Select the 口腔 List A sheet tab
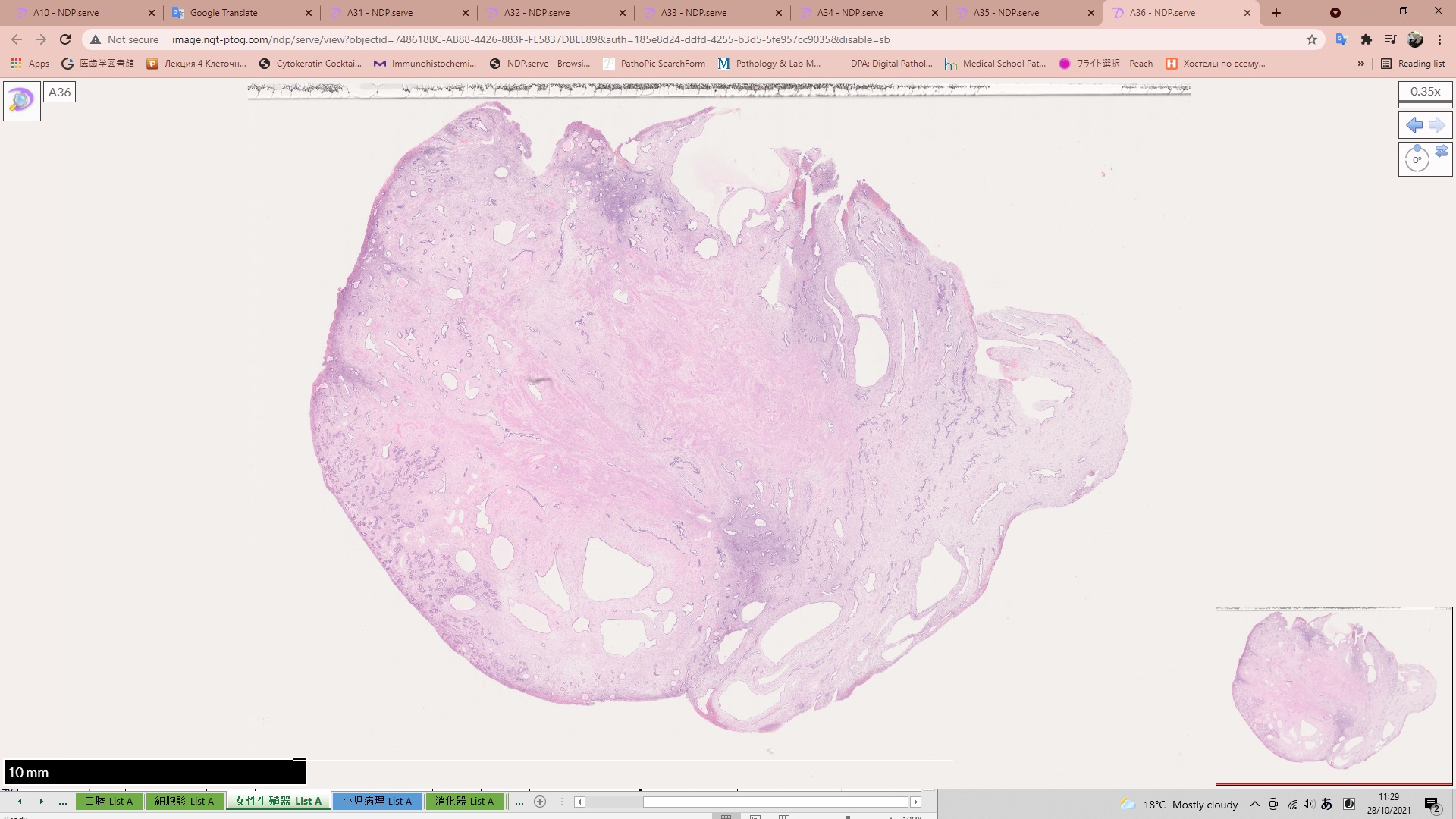The height and width of the screenshot is (819, 1456). tap(108, 801)
